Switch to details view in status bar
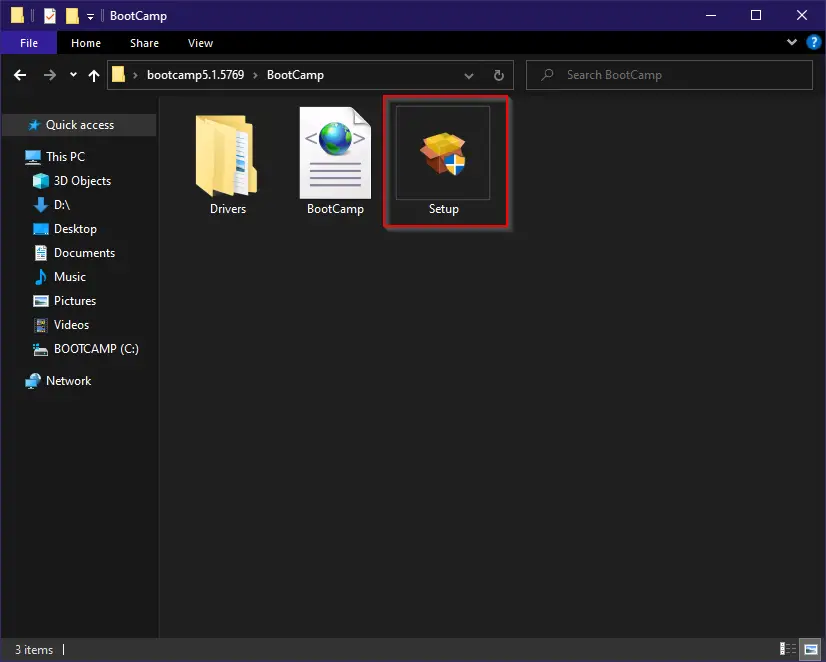826x662 pixels. [x=788, y=649]
